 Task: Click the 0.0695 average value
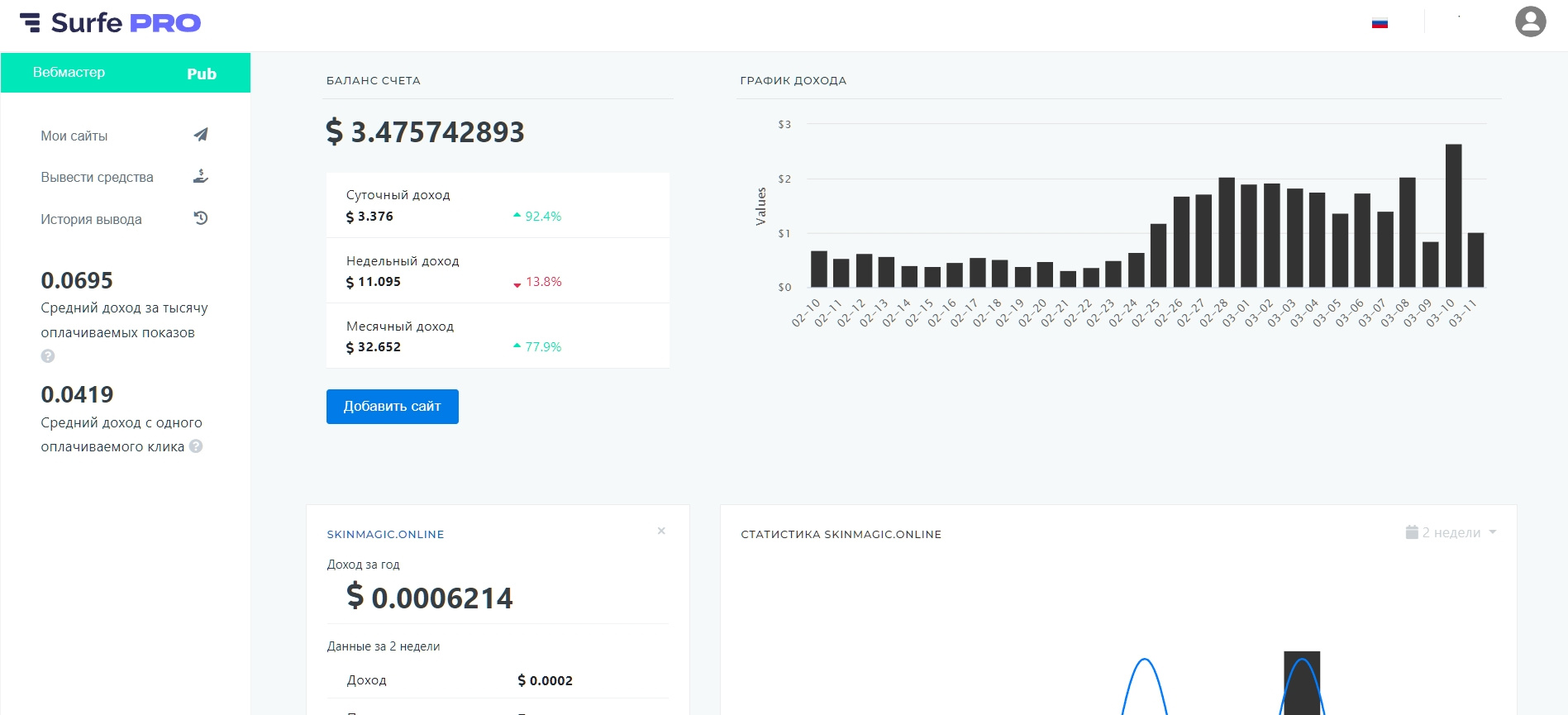click(x=77, y=281)
